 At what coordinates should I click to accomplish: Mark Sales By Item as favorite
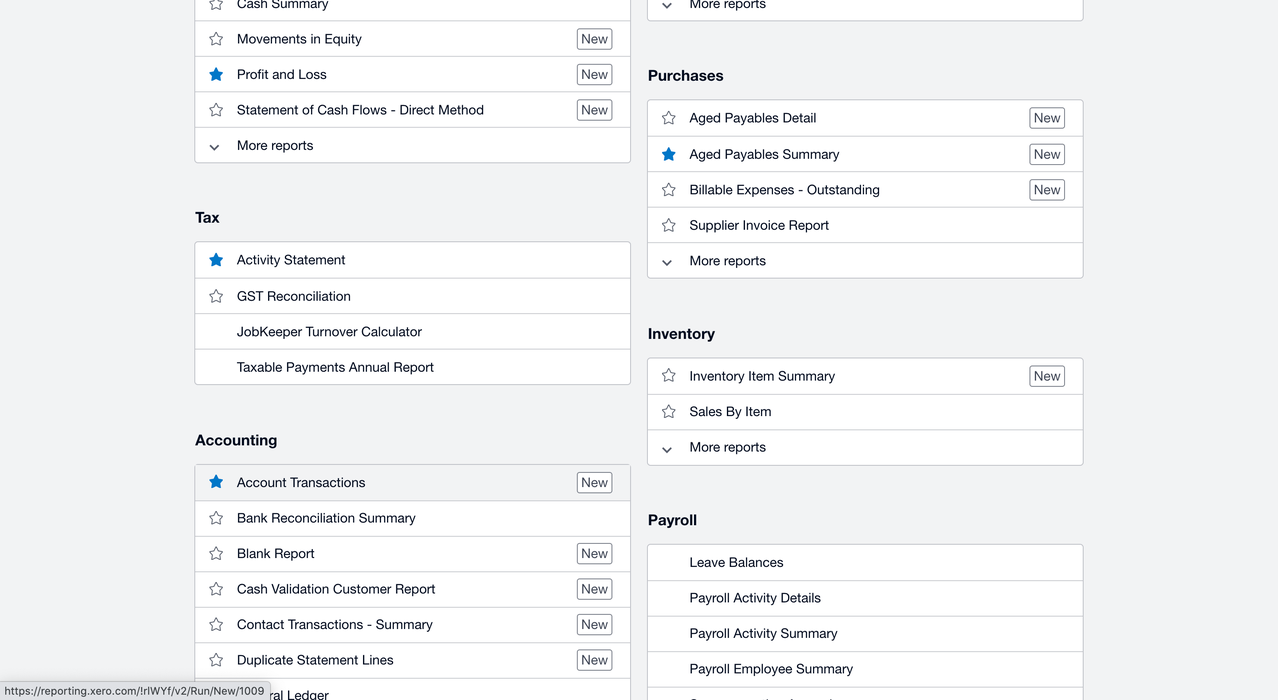pos(669,412)
